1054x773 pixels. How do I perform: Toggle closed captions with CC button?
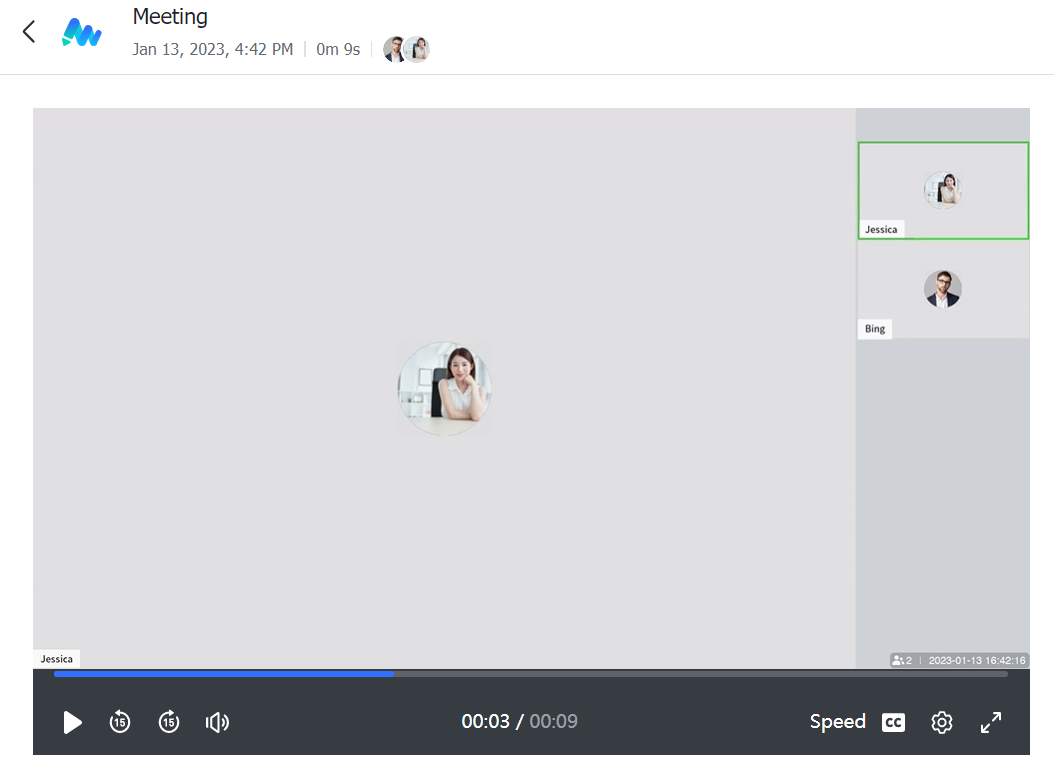tap(893, 722)
